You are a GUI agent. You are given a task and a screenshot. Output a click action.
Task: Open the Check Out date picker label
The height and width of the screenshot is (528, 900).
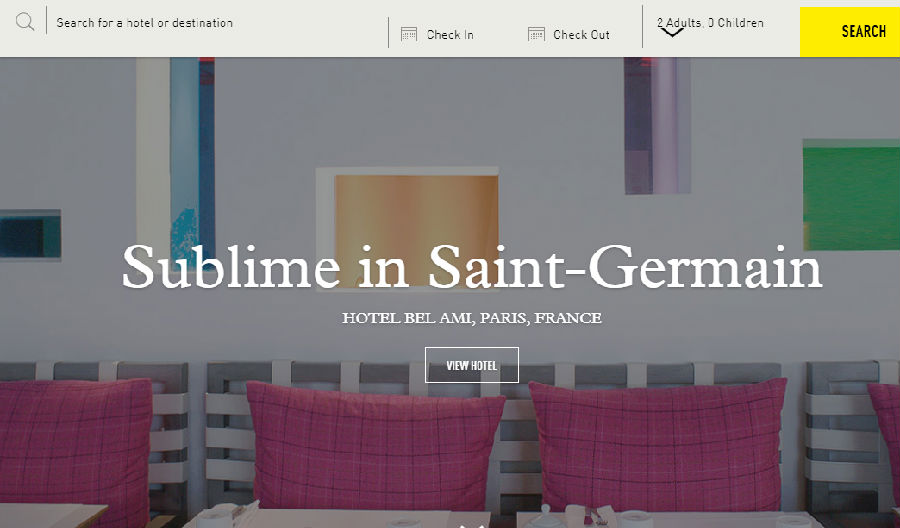(x=581, y=34)
